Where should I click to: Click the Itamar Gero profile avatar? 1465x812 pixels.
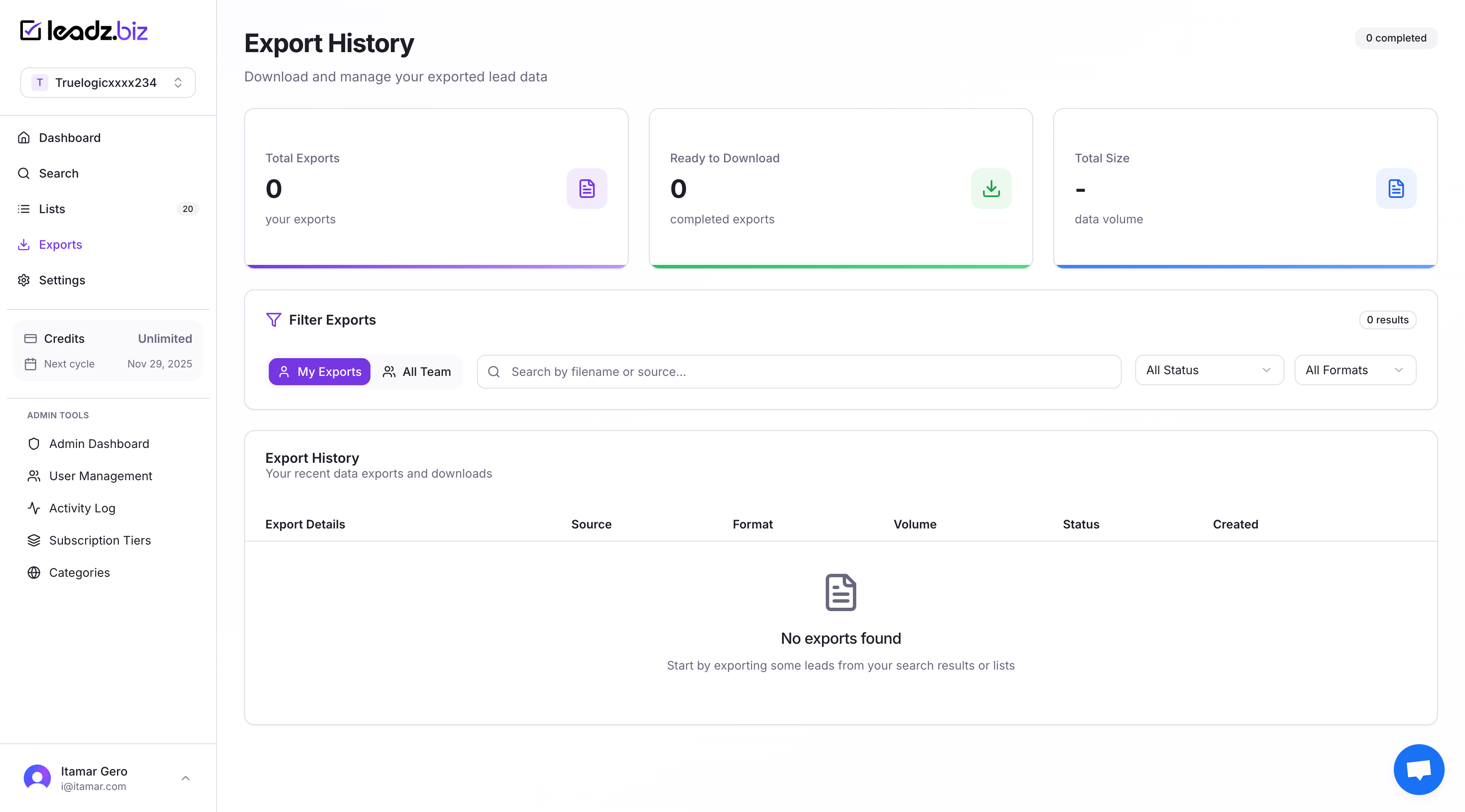point(38,777)
